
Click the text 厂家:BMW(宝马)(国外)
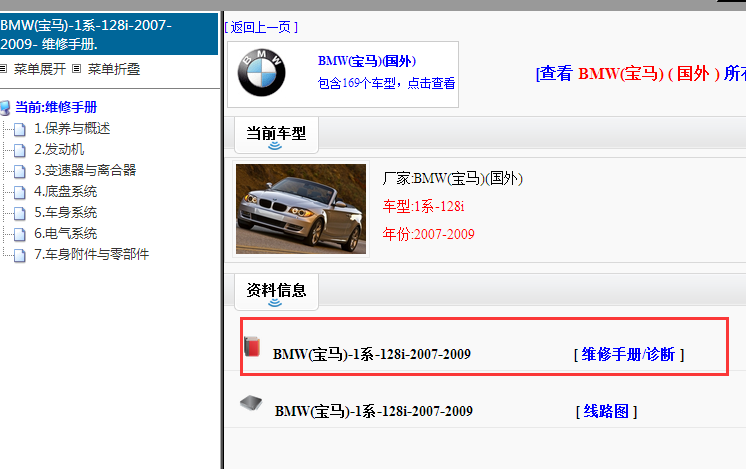point(452,178)
